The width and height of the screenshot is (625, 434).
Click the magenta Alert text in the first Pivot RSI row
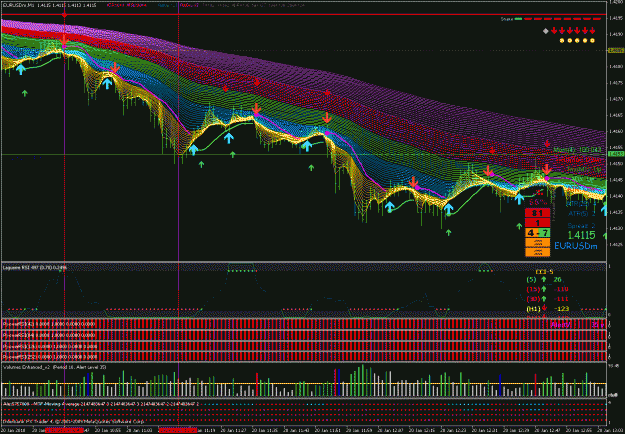[x=561, y=325]
